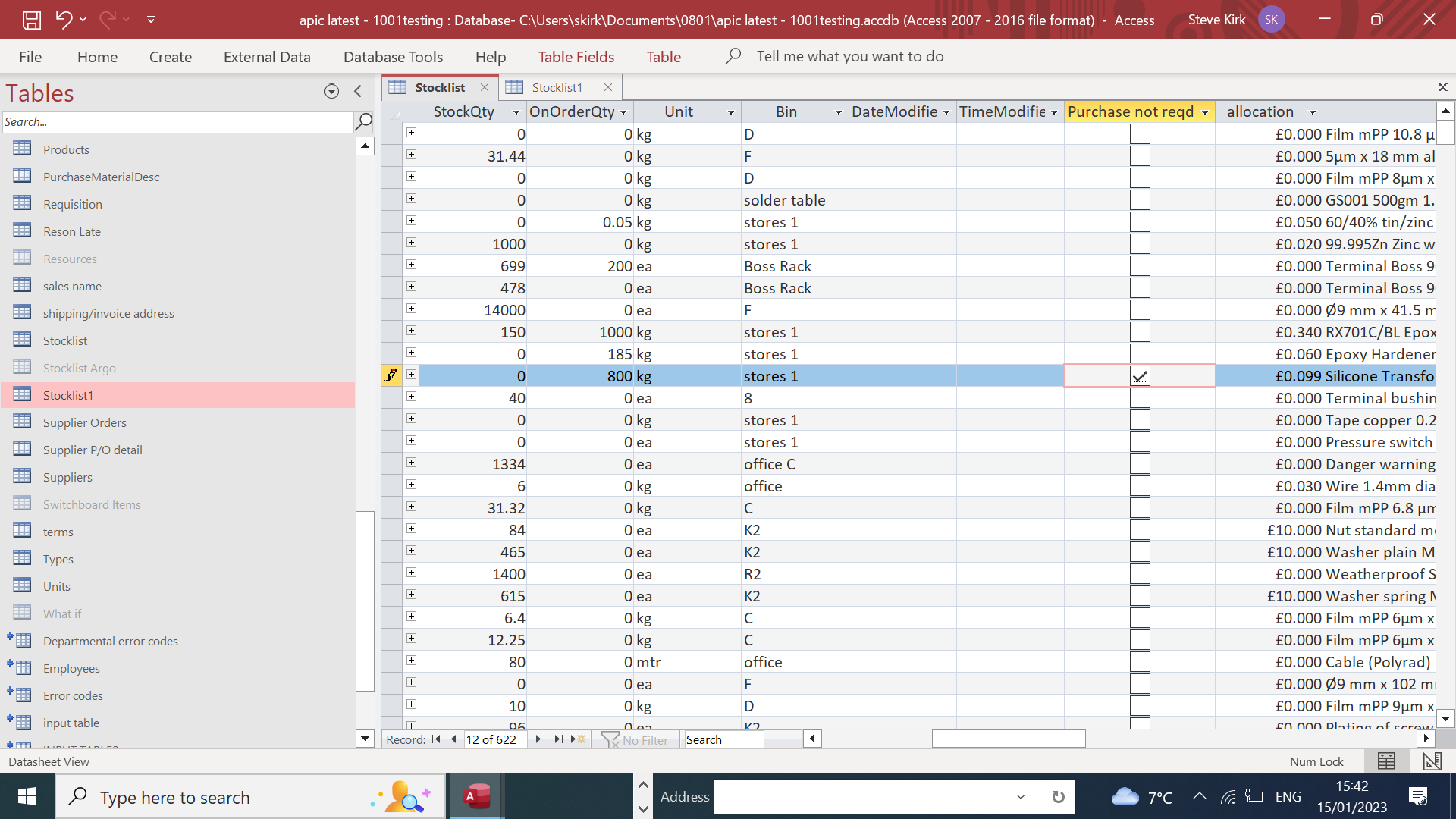Open Access from Windows taskbar
Image resolution: width=1456 pixels, height=819 pixels.
[x=477, y=797]
